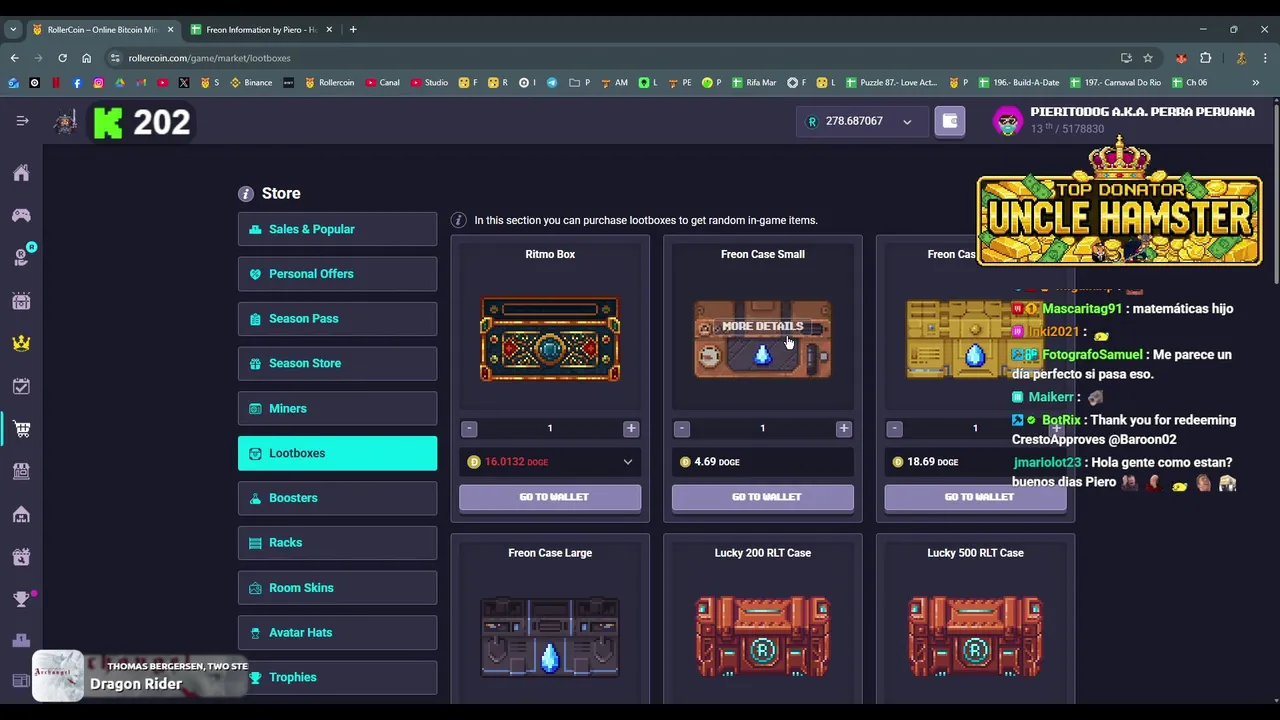Open the shopping cart Store icon in sidebar

tap(21, 429)
